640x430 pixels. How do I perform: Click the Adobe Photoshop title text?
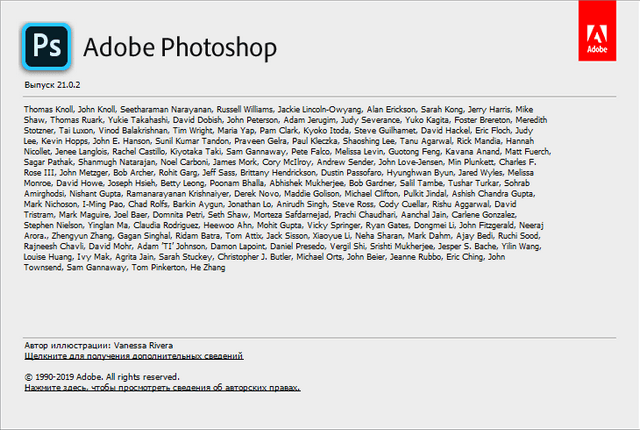point(180,48)
